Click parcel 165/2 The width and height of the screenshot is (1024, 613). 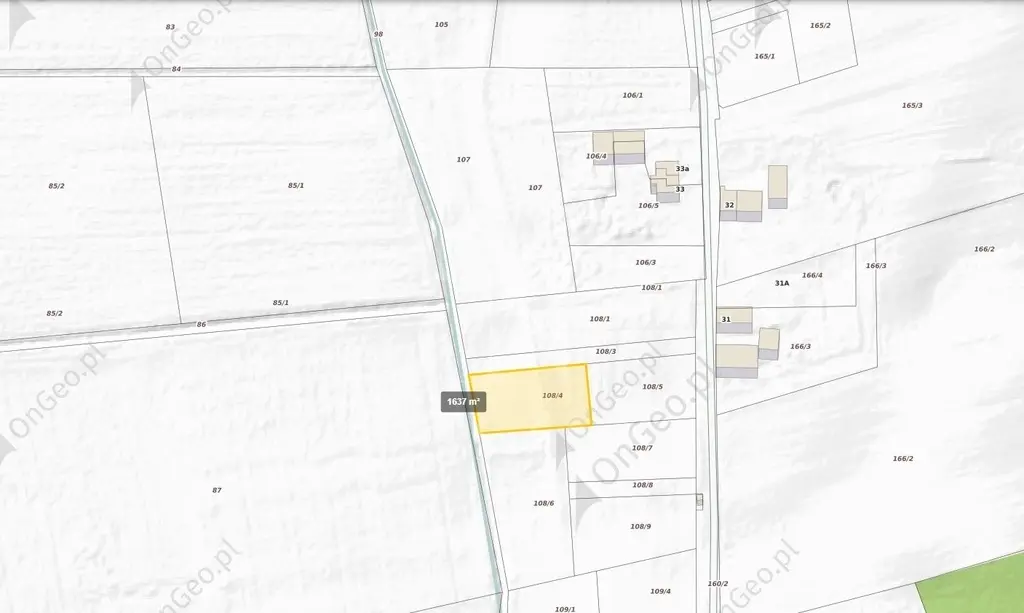point(820,25)
